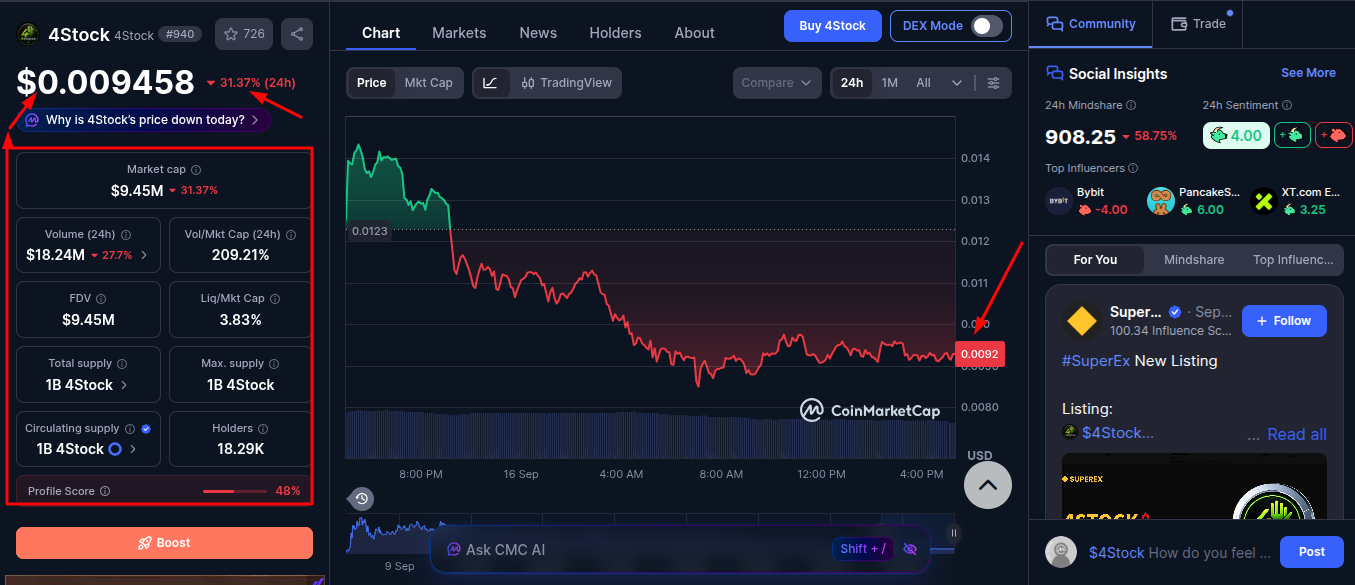Select For You feed tab
Screen dimensions: 1355x585
1095,260
